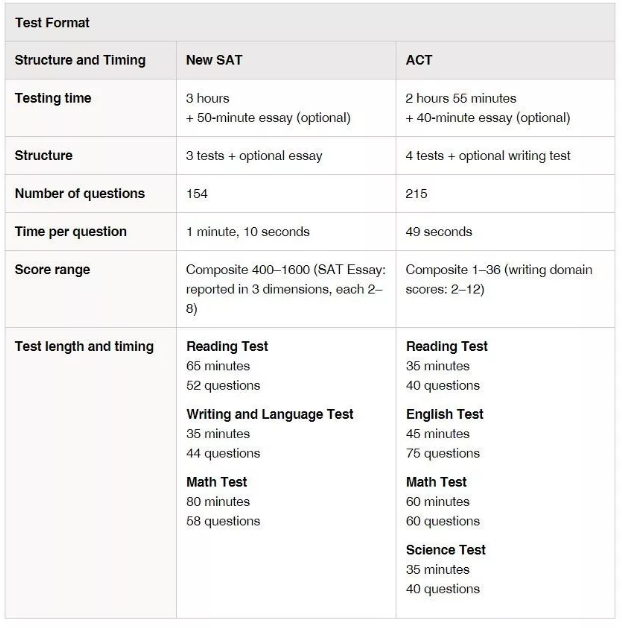The width and height of the screenshot is (622, 628).
Task: Click the SAT '3 hours' testing time
Action: point(208,98)
